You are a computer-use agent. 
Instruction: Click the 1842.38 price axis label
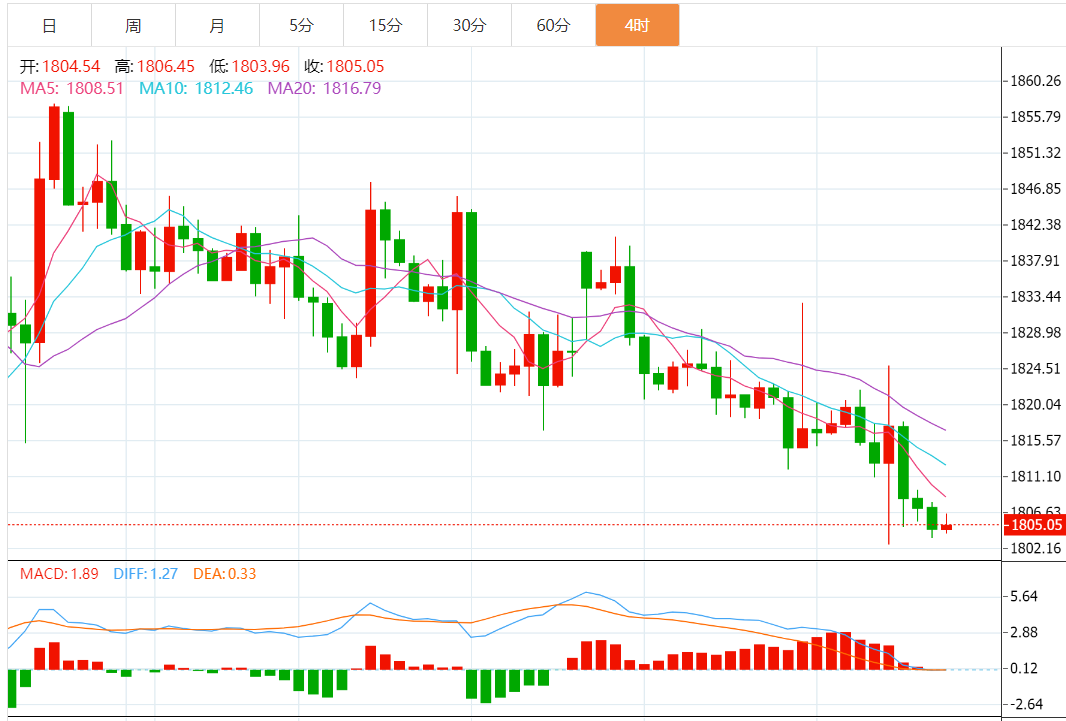[1035, 225]
